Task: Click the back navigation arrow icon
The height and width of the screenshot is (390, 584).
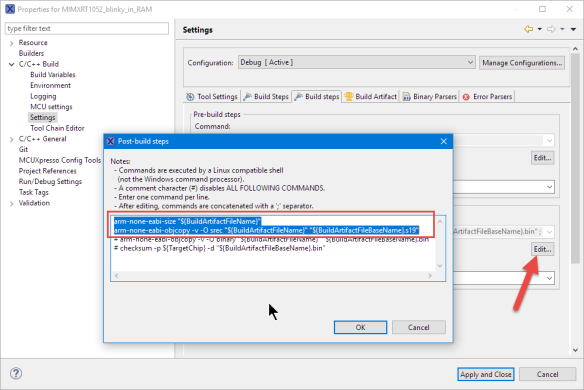Action: pyautogui.click(x=528, y=29)
